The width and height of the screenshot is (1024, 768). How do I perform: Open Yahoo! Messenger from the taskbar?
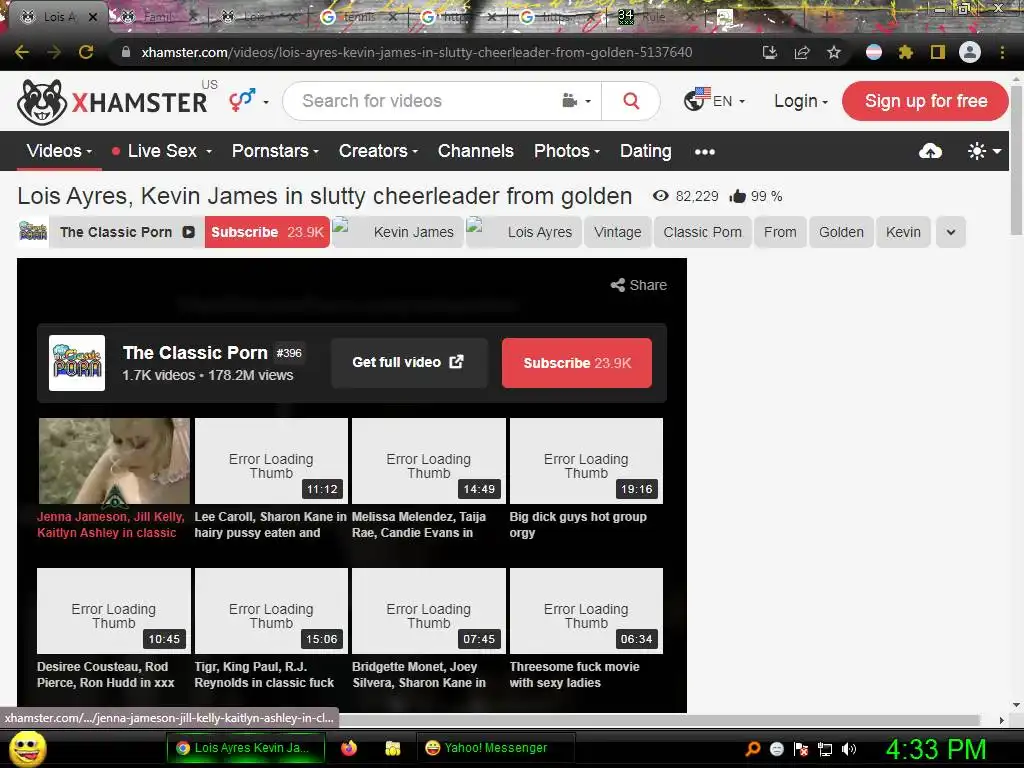496,748
